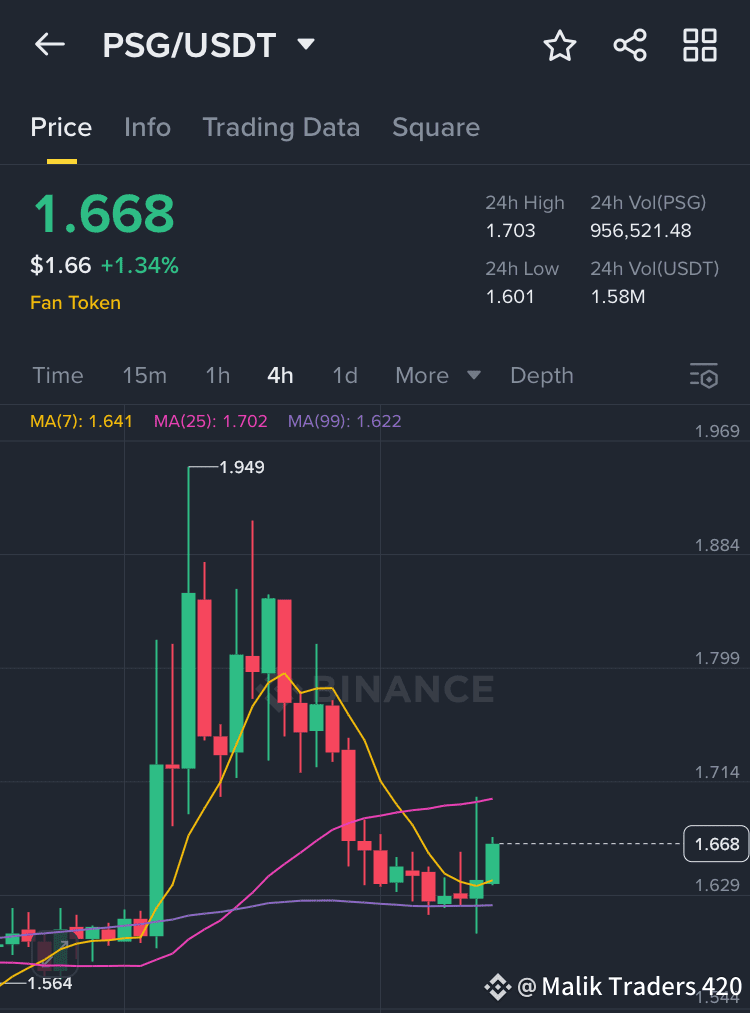Open the share icon

pyautogui.click(x=630, y=45)
